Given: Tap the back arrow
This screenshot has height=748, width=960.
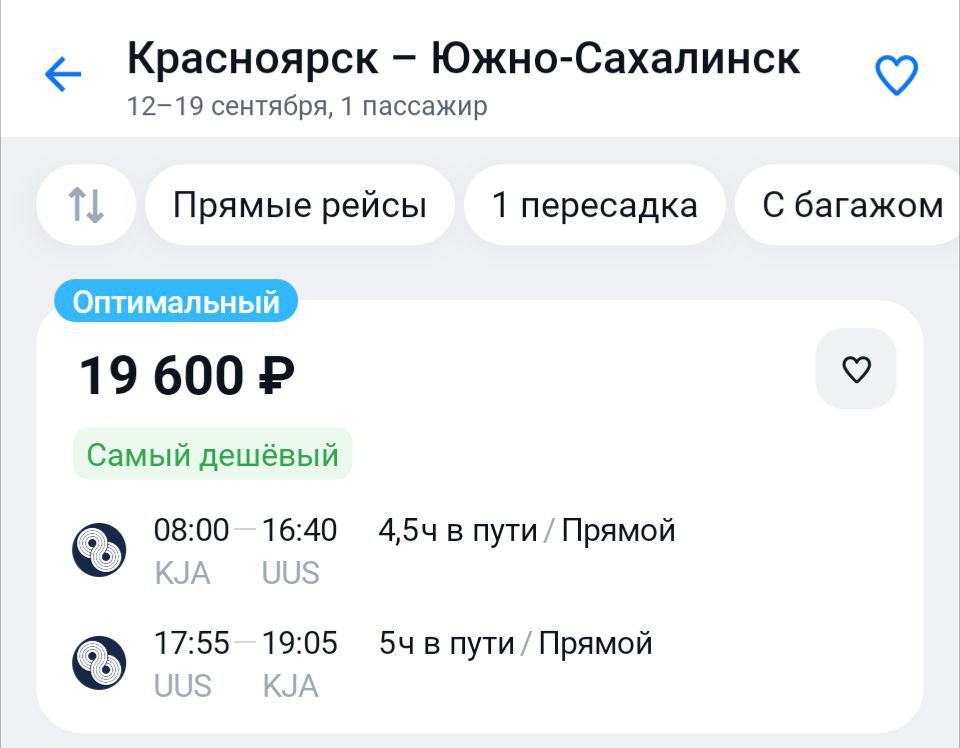Looking at the screenshot, I should click(63, 74).
